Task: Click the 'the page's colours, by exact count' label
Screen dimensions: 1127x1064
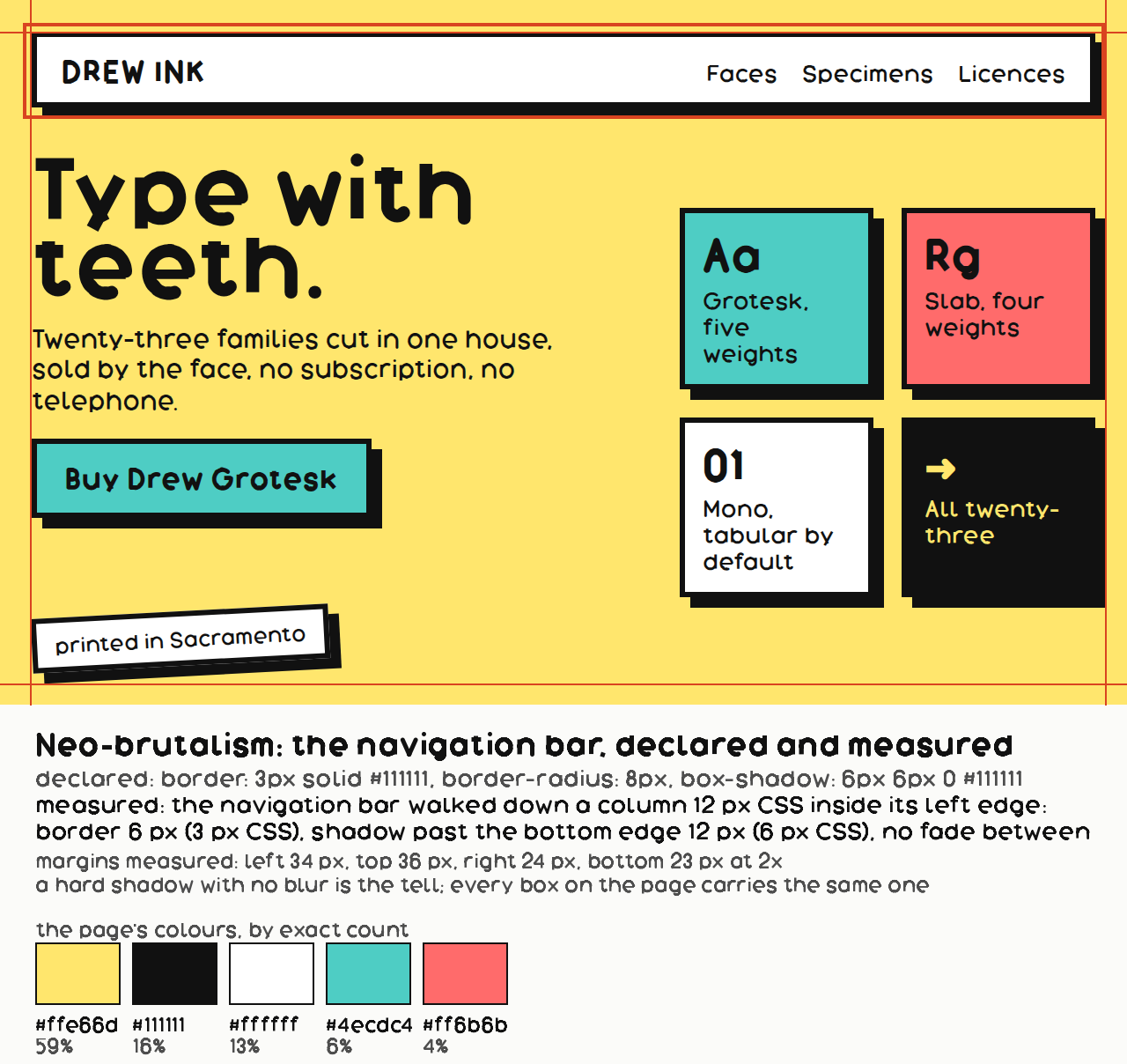Action: click(x=222, y=930)
